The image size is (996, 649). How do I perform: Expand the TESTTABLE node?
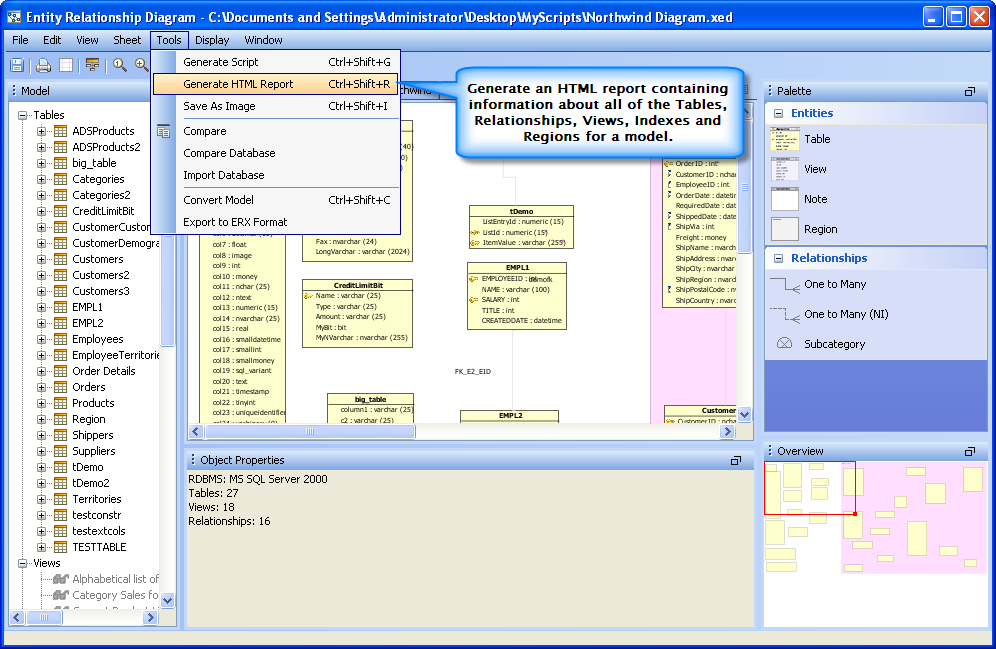pos(41,547)
